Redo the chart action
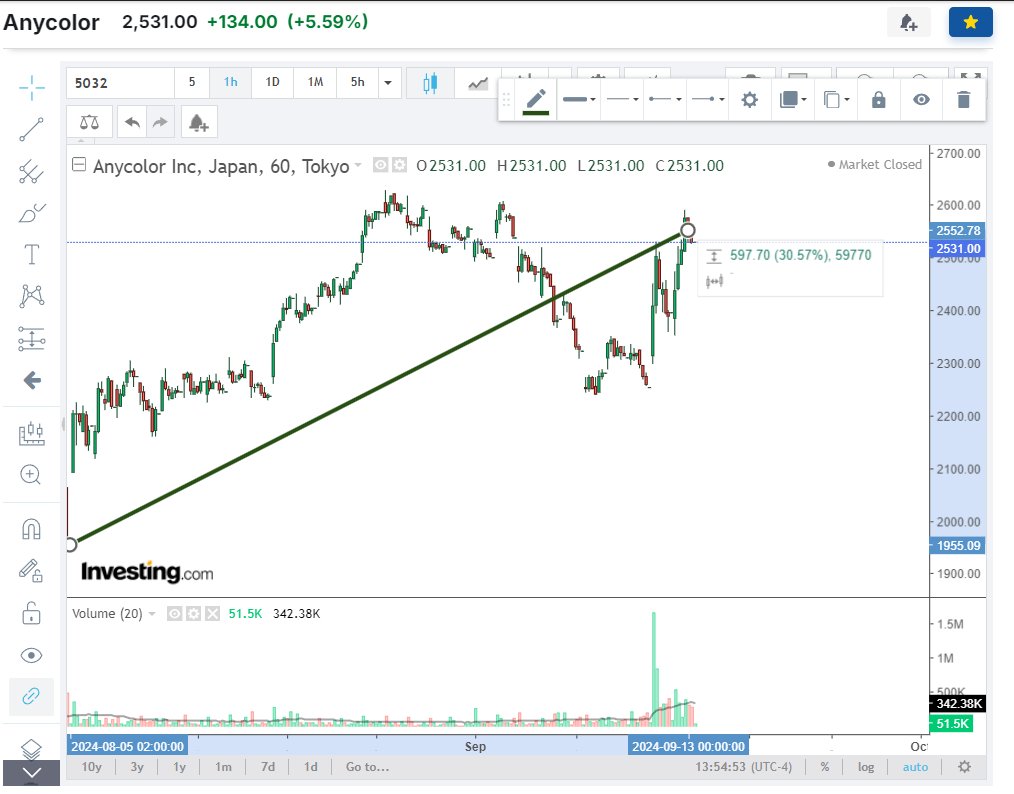 [x=160, y=122]
